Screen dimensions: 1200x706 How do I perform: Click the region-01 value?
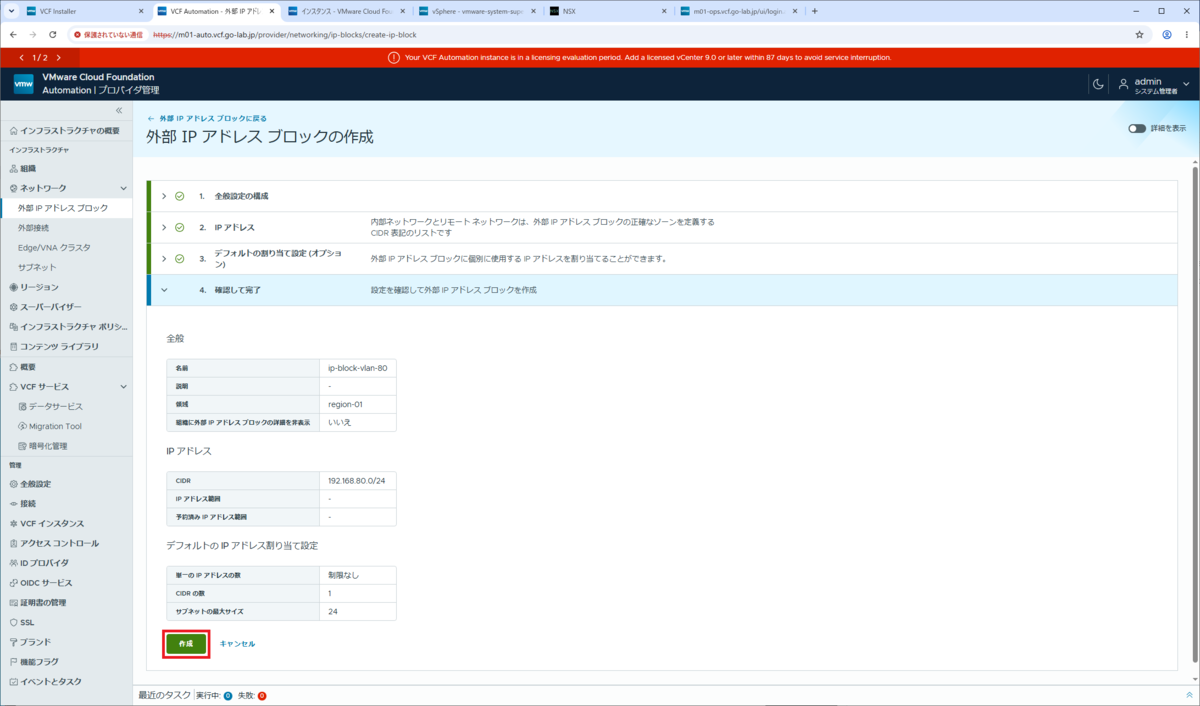click(x=345, y=404)
